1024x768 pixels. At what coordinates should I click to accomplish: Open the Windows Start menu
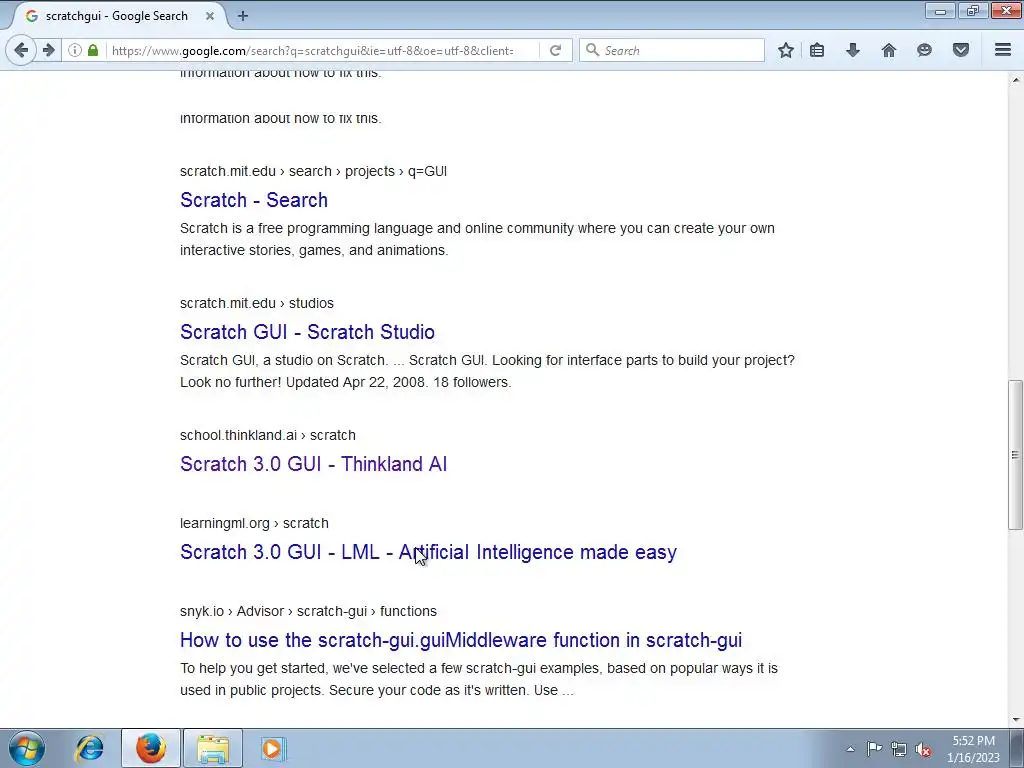click(x=27, y=748)
